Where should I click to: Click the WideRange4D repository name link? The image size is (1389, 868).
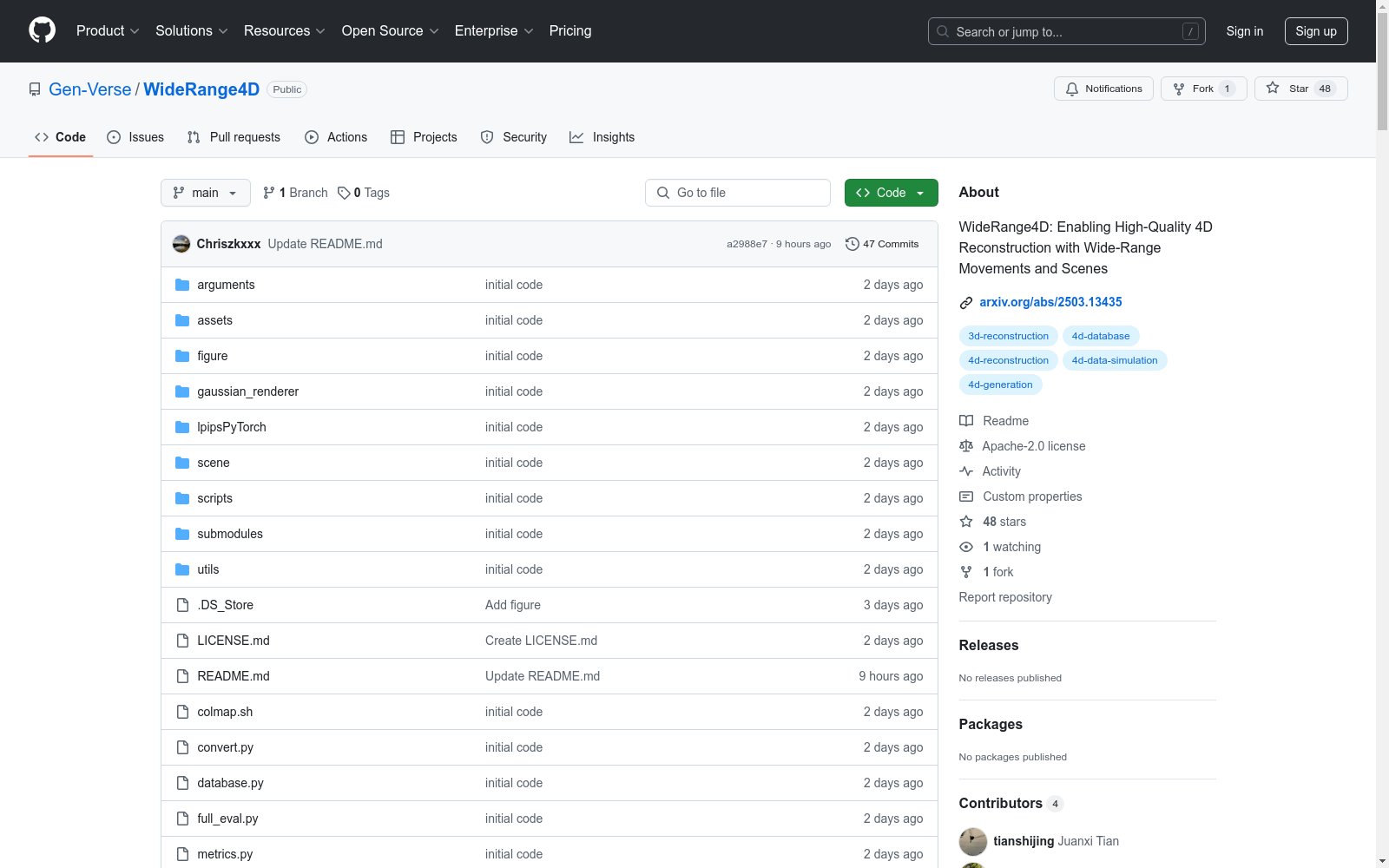coord(201,89)
